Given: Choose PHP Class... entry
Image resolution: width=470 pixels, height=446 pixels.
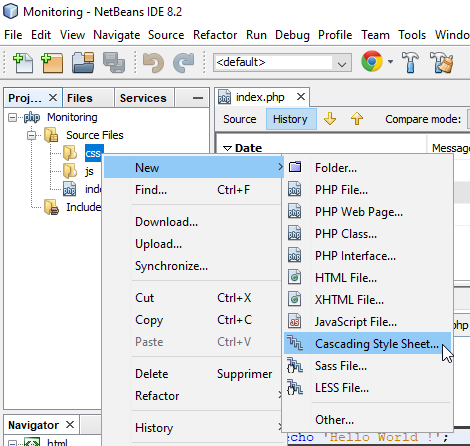Looking at the screenshot, I should (x=367, y=233).
